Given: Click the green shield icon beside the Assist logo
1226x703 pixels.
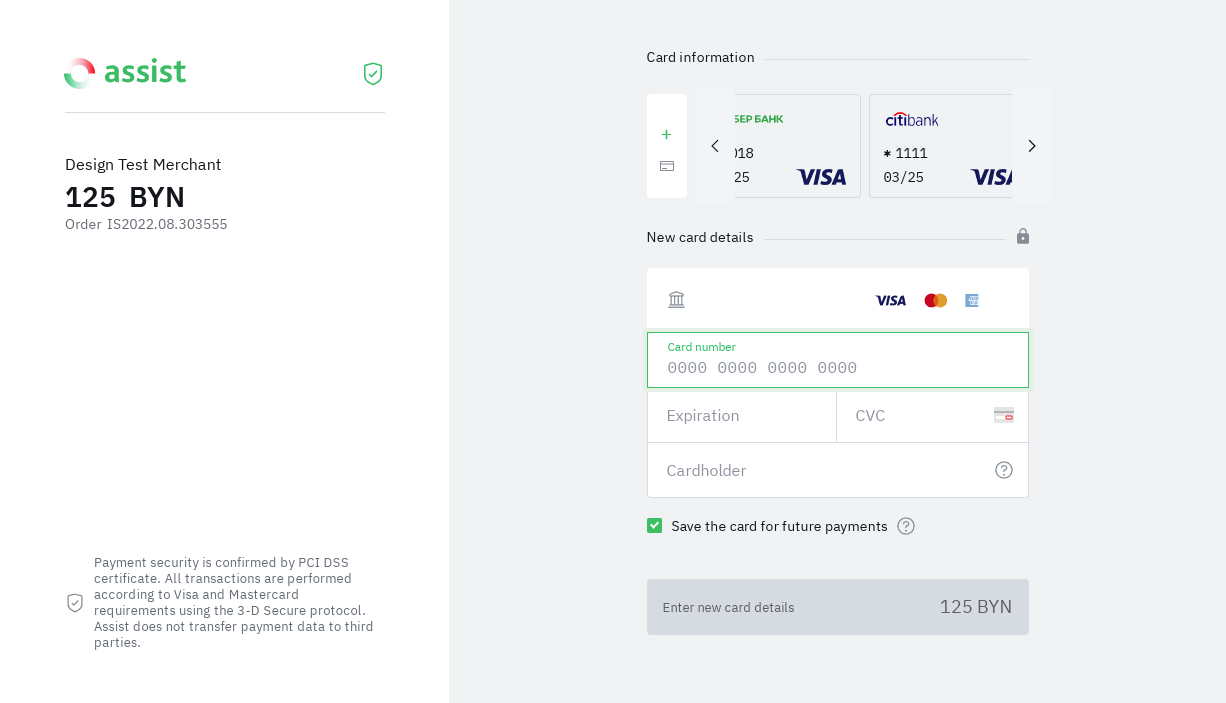Looking at the screenshot, I should coord(373,74).
